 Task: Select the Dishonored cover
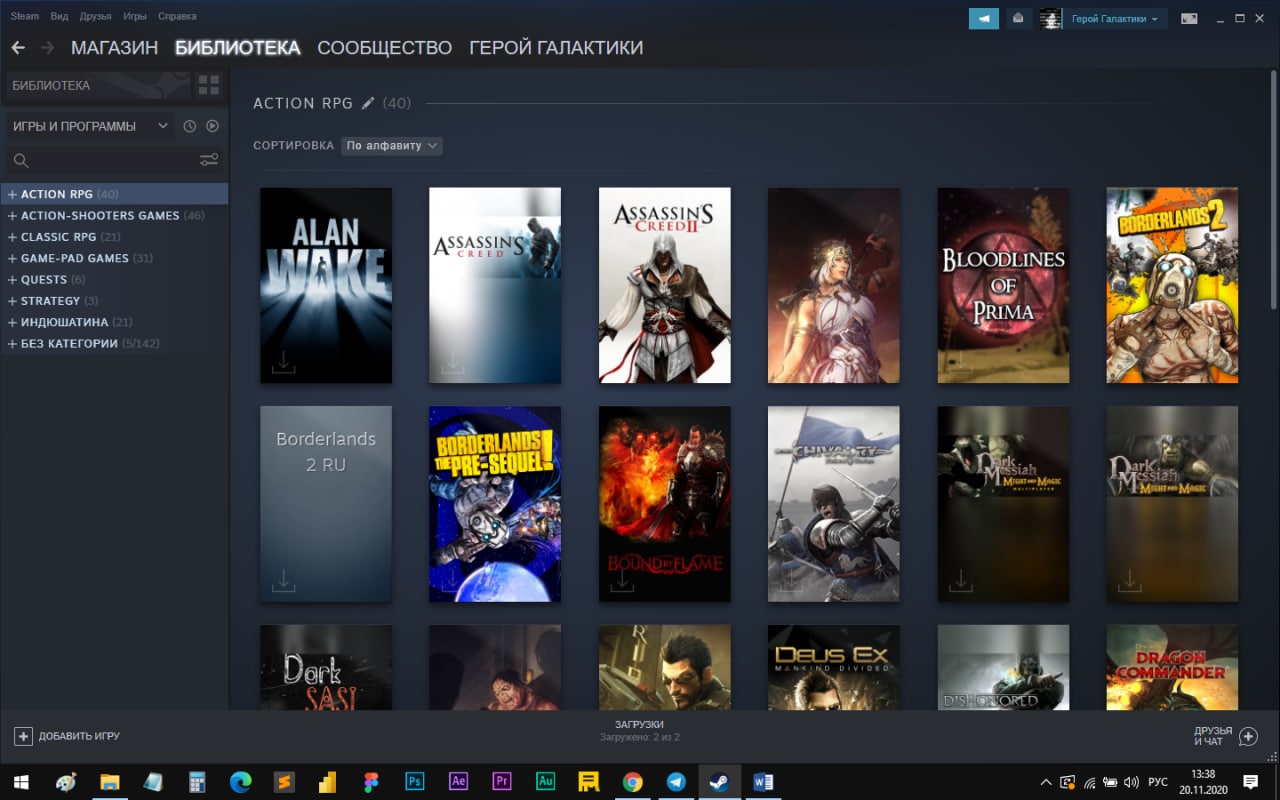1003,667
